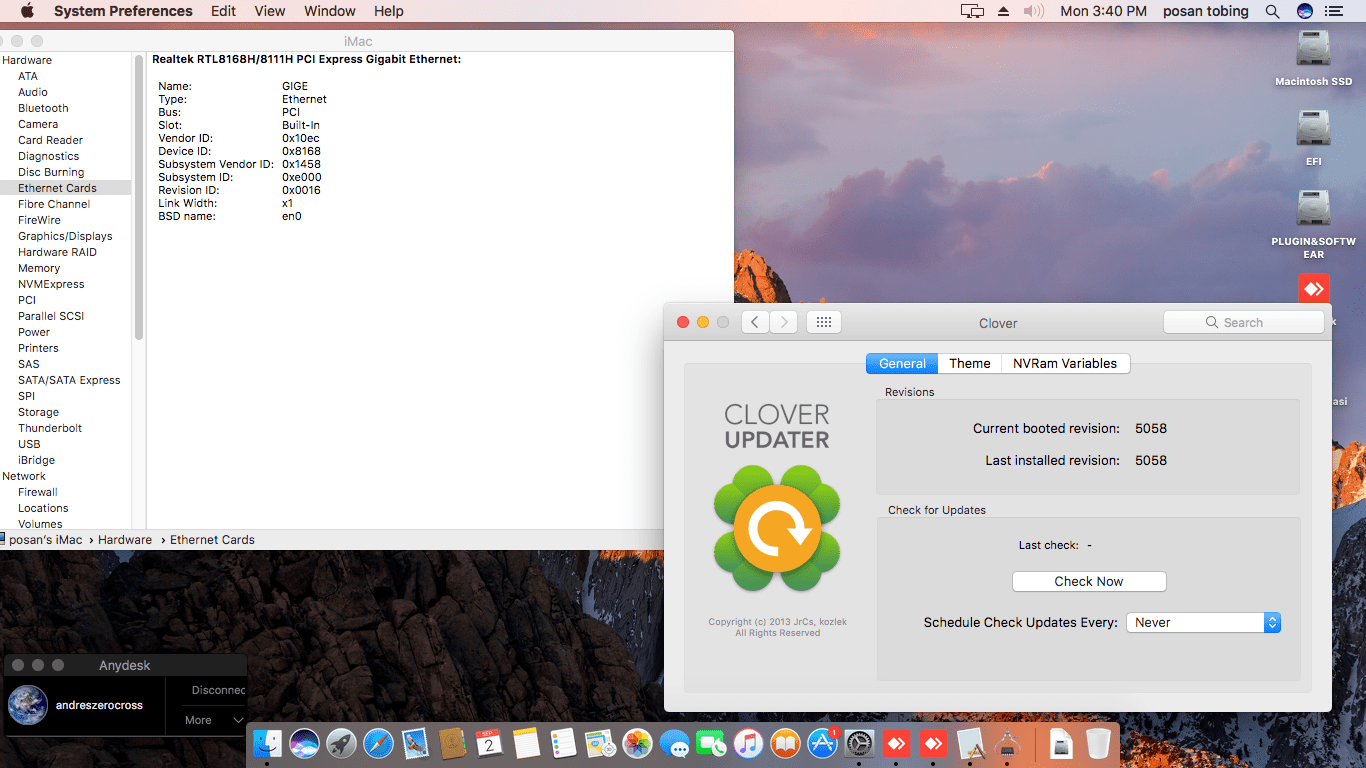Image resolution: width=1366 pixels, height=768 pixels.
Task: Open the Macintosh SSD desktop drive
Action: tap(1313, 58)
